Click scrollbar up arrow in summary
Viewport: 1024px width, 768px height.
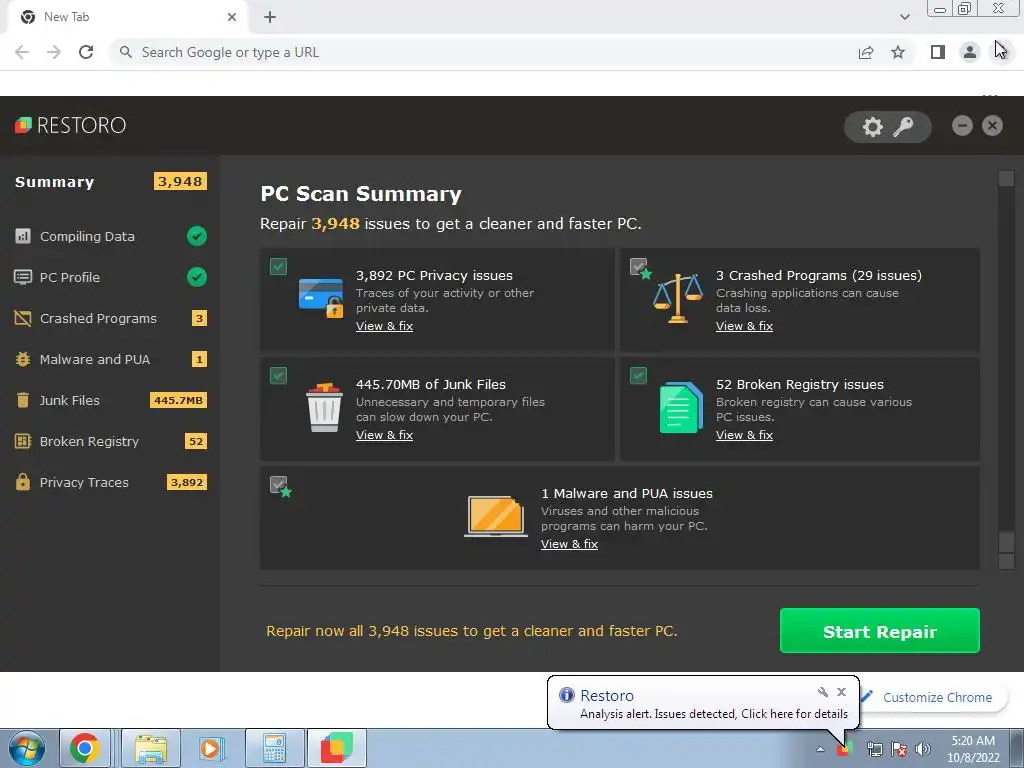click(1006, 178)
